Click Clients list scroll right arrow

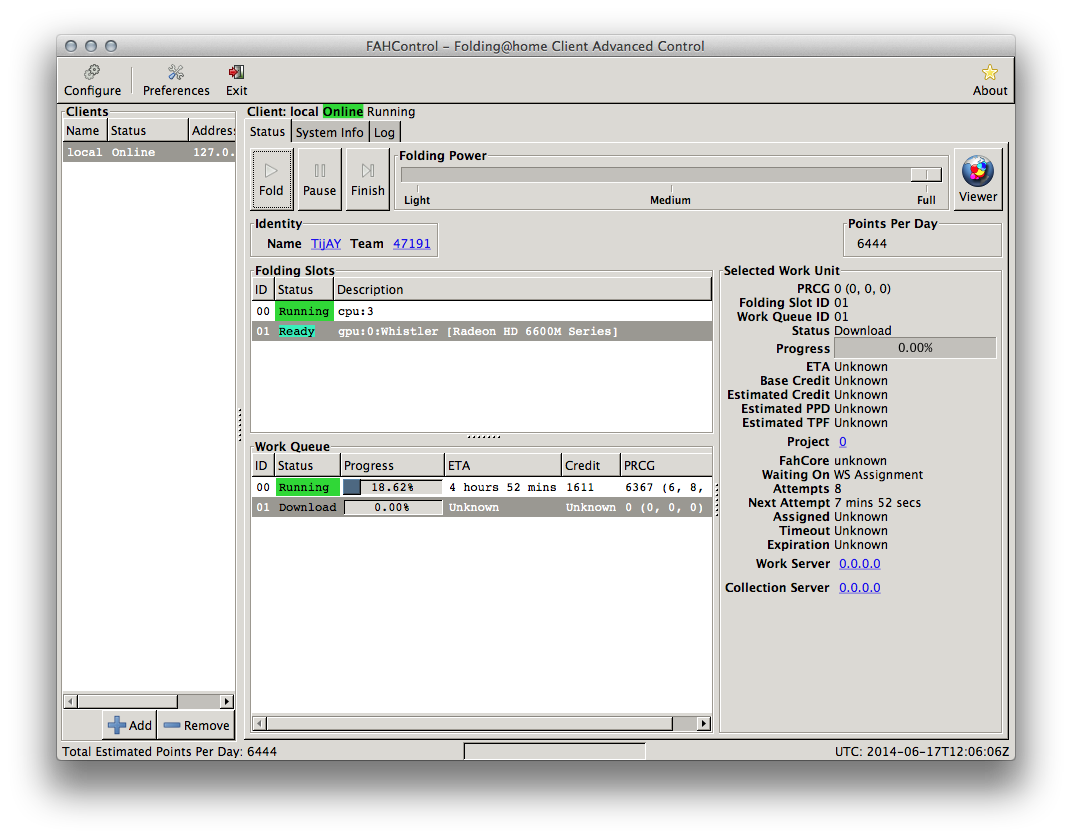pos(227,701)
